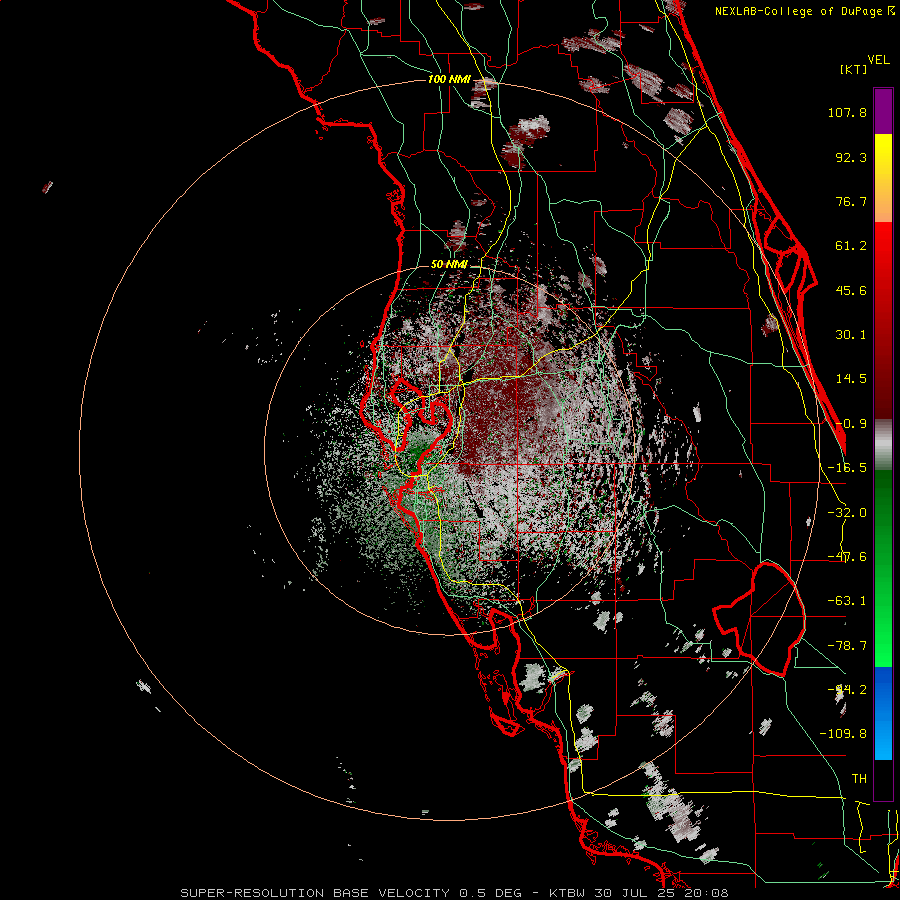The image size is (900, 900).
Task: Click the 76.7 velocity scale value
Action: point(851,201)
